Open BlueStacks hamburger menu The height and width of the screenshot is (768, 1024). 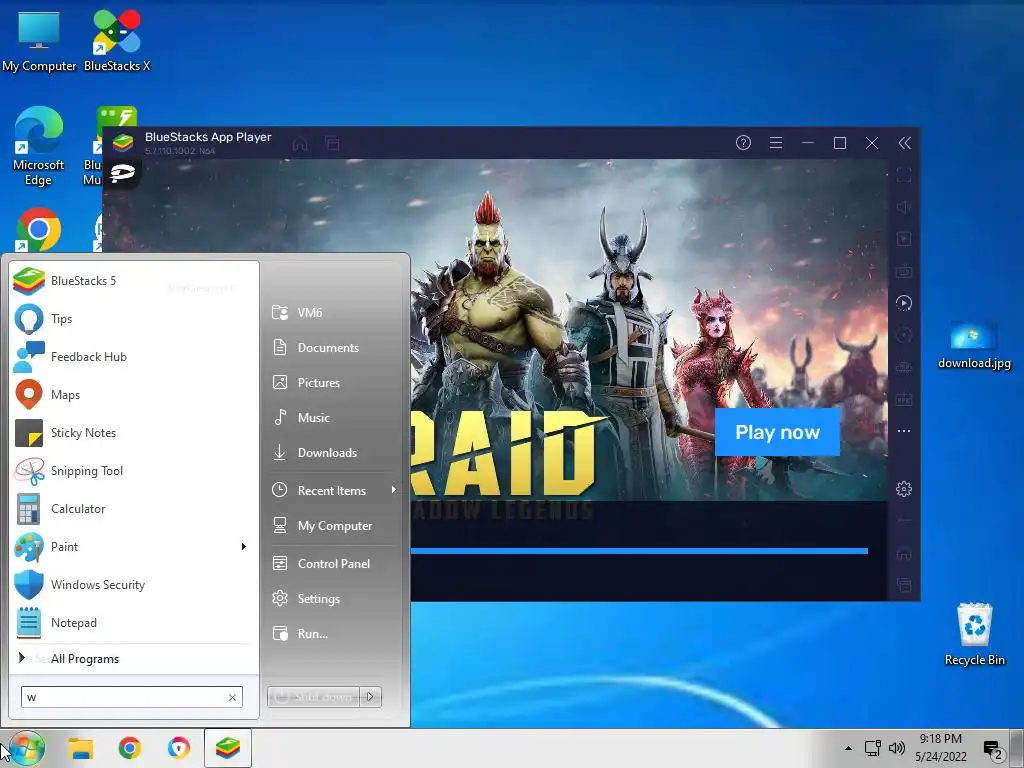tap(776, 143)
